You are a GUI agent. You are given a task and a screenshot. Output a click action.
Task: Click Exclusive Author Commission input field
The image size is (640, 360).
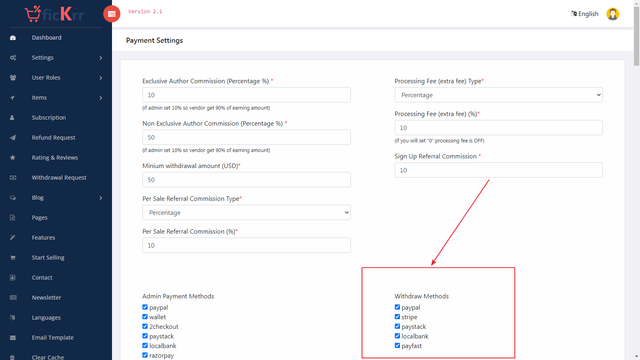pos(246,95)
